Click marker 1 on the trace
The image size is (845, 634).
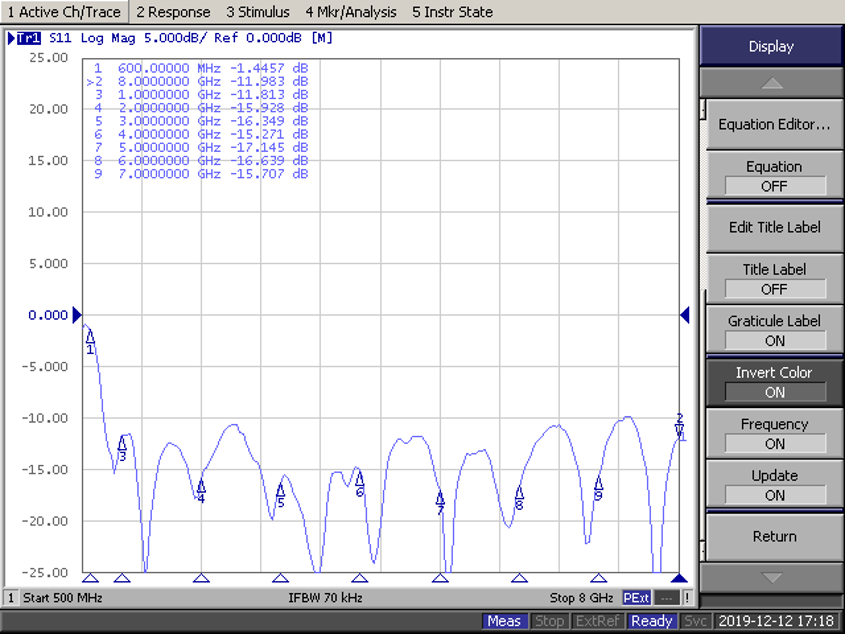90,341
